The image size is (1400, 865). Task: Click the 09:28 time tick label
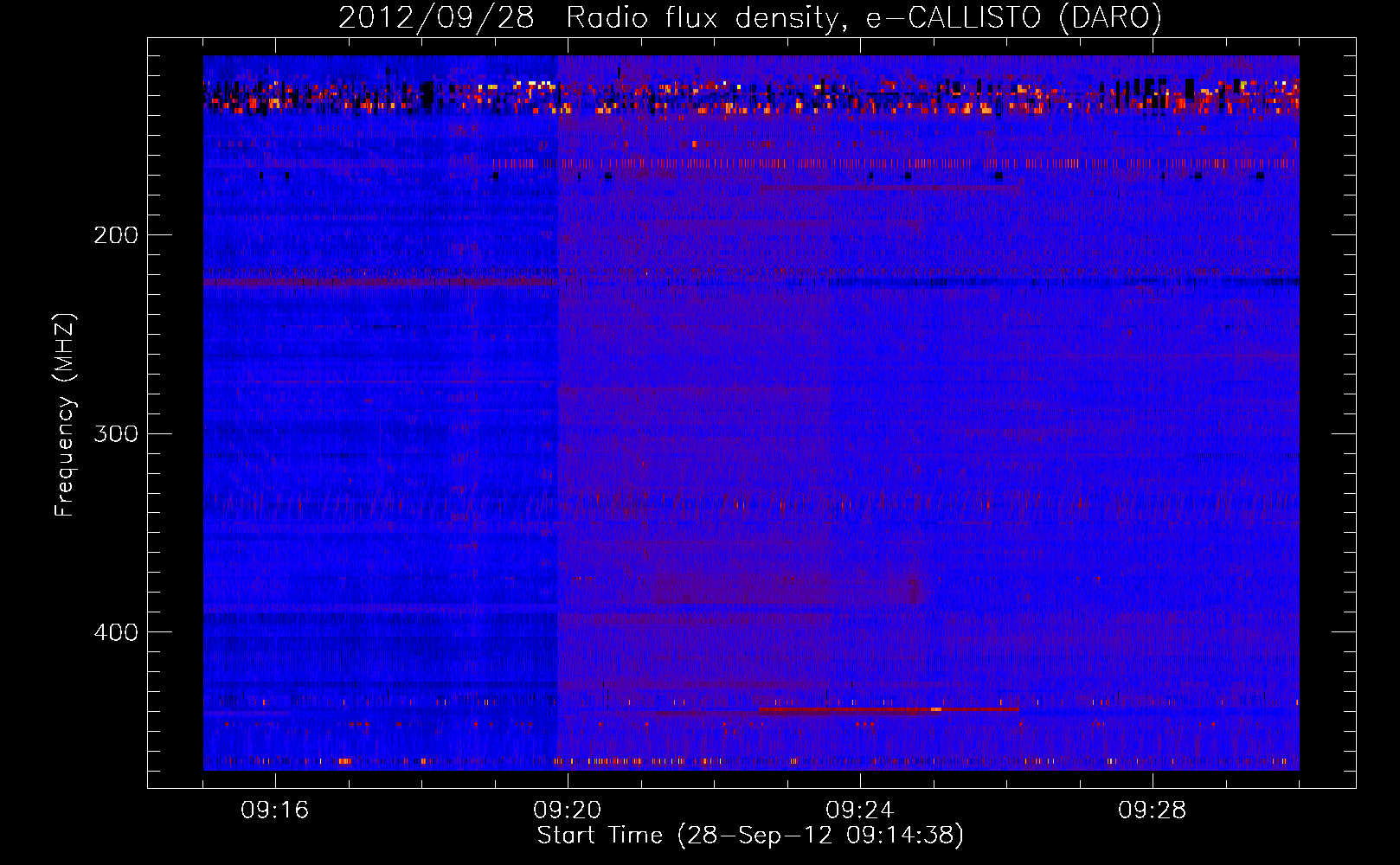1153,811
